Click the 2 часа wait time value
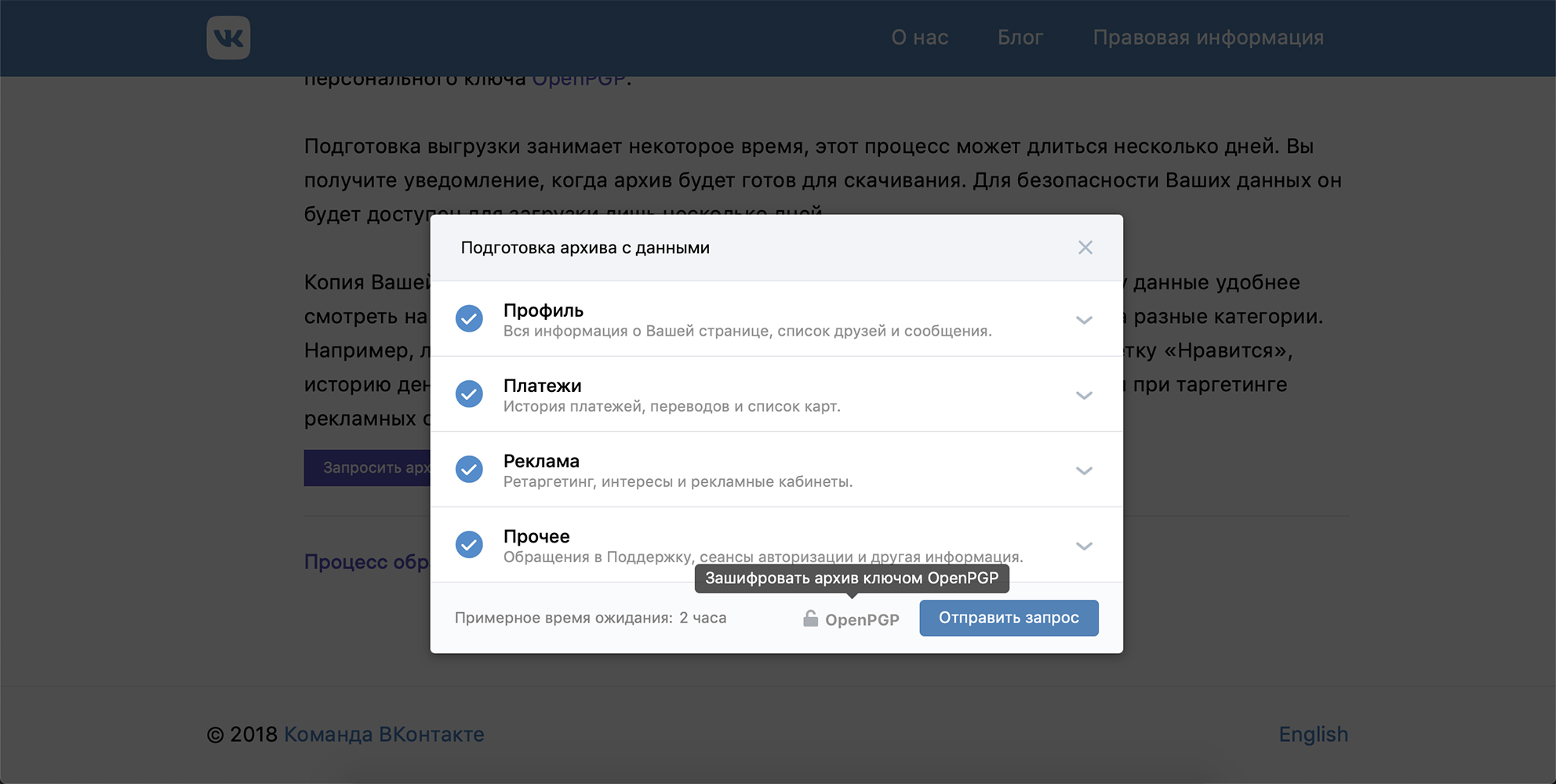 [x=703, y=618]
